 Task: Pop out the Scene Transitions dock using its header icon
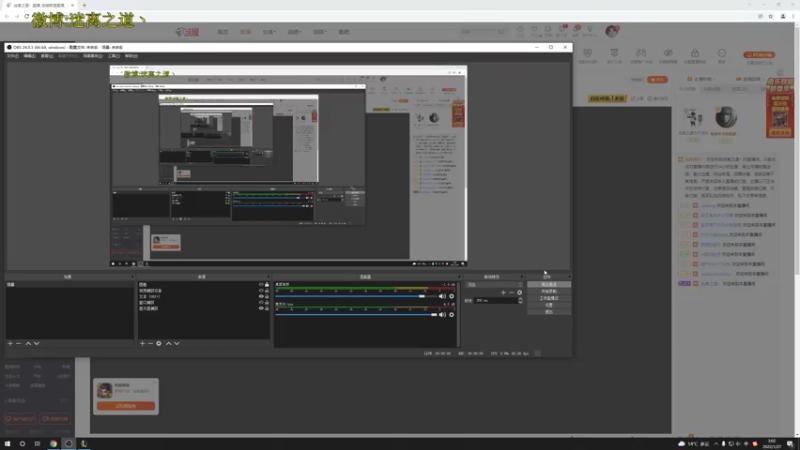point(521,277)
